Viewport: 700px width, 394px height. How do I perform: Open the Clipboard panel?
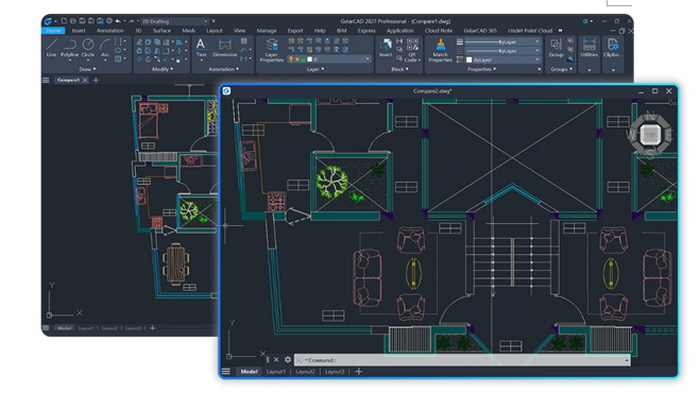point(612,48)
